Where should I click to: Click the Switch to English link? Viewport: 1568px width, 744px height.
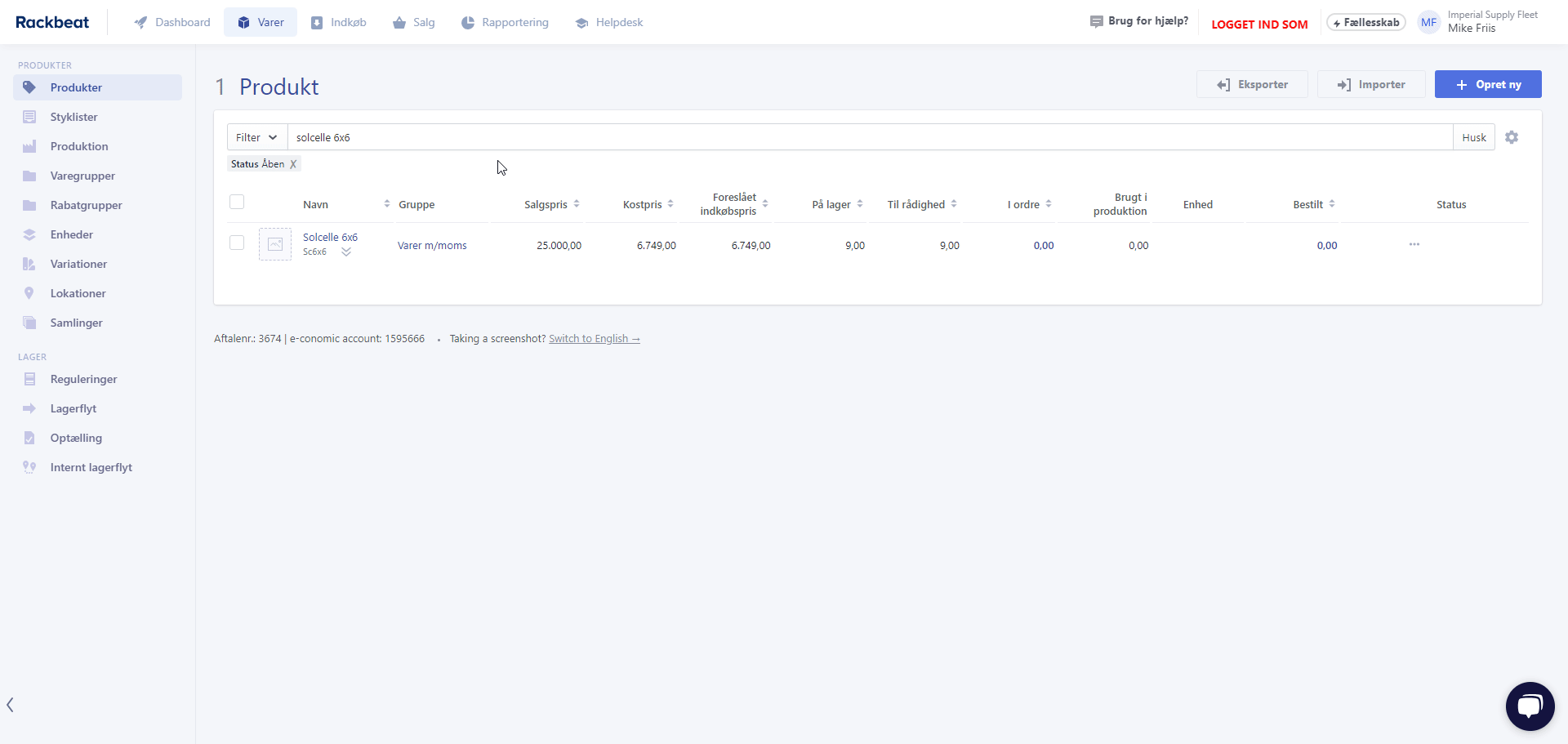(x=594, y=339)
